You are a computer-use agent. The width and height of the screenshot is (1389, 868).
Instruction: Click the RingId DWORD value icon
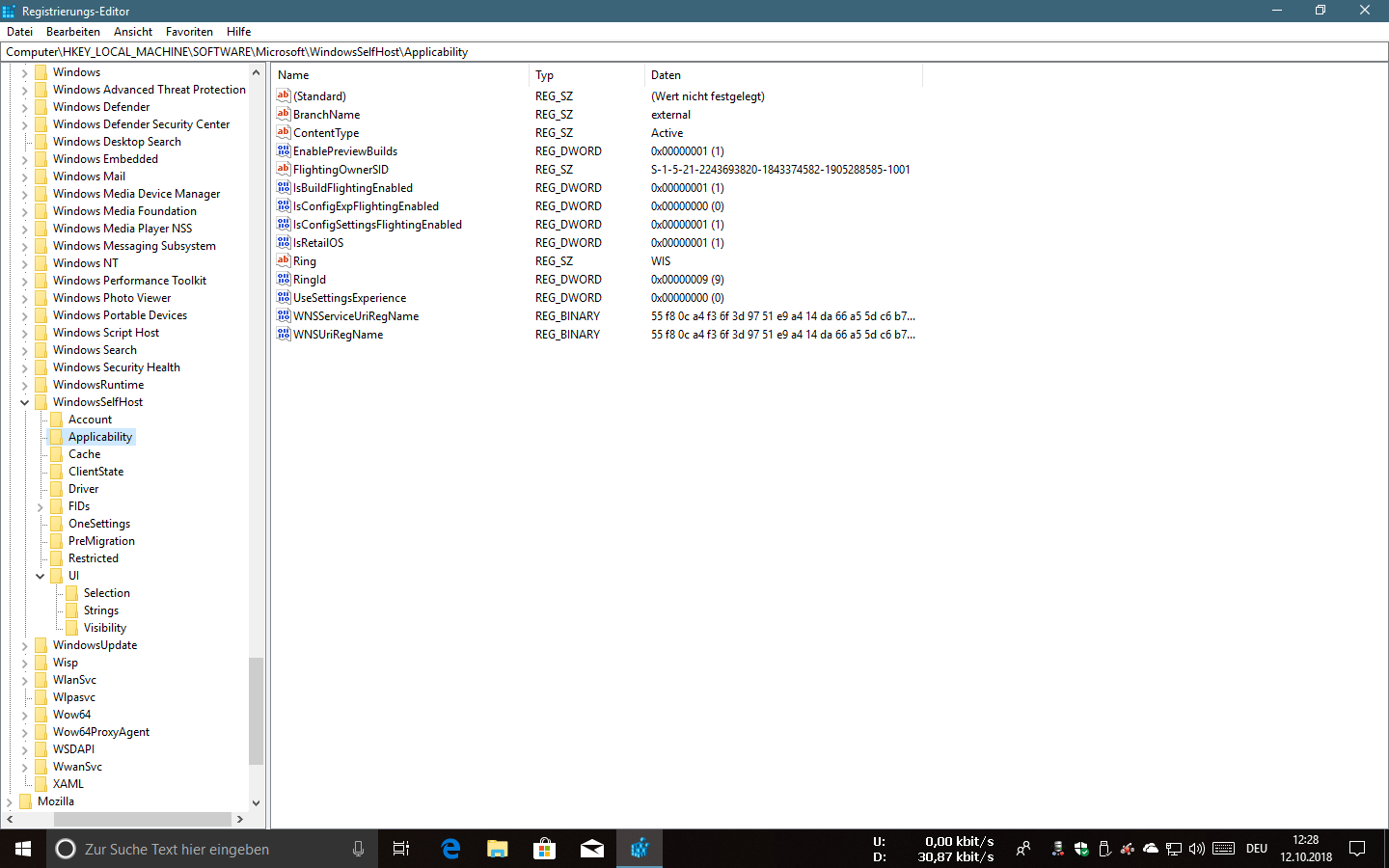pyautogui.click(x=284, y=279)
